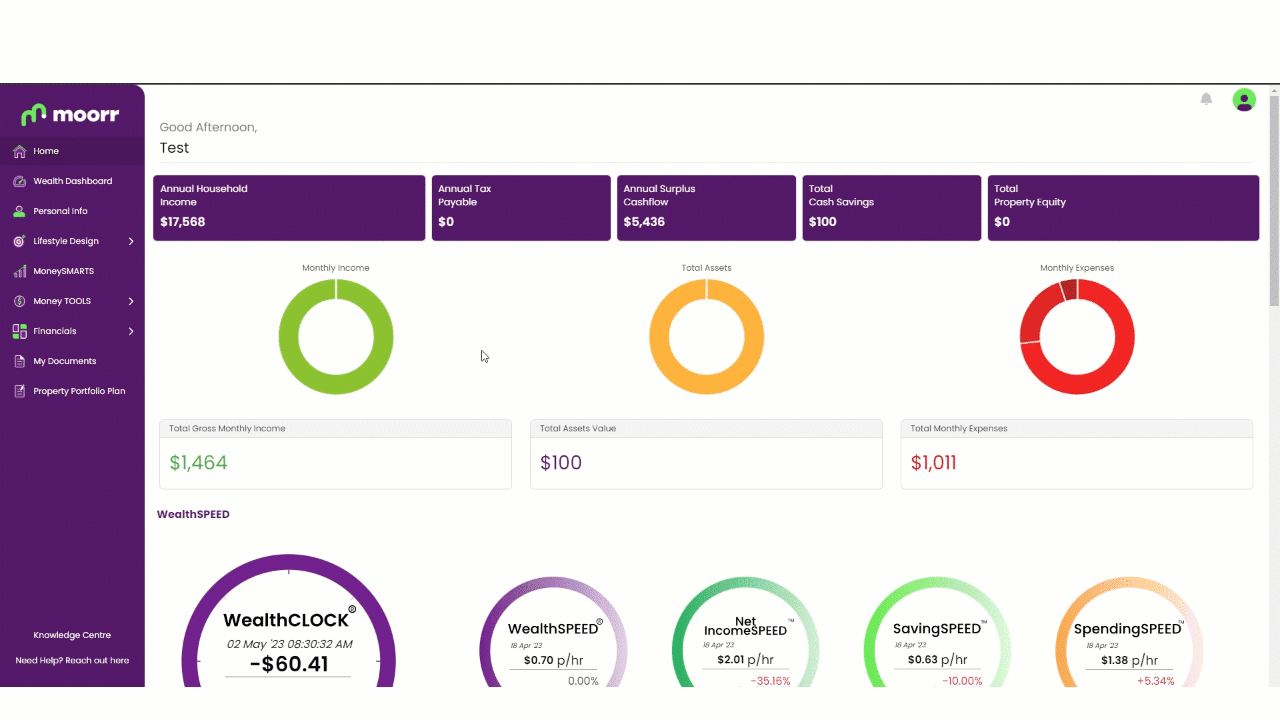Click the Lifestyle Design target icon
Image resolution: width=1280 pixels, height=720 pixels.
[19, 241]
